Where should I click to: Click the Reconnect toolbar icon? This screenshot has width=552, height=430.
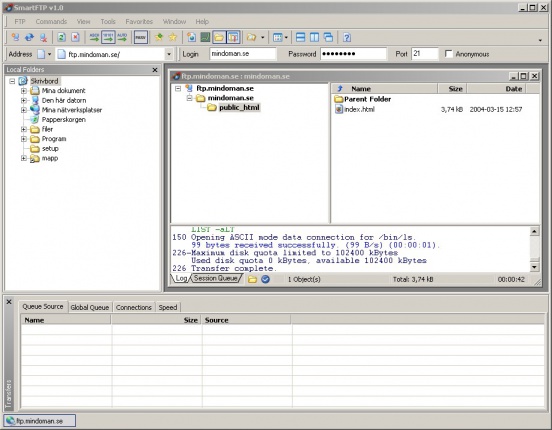coord(29,37)
